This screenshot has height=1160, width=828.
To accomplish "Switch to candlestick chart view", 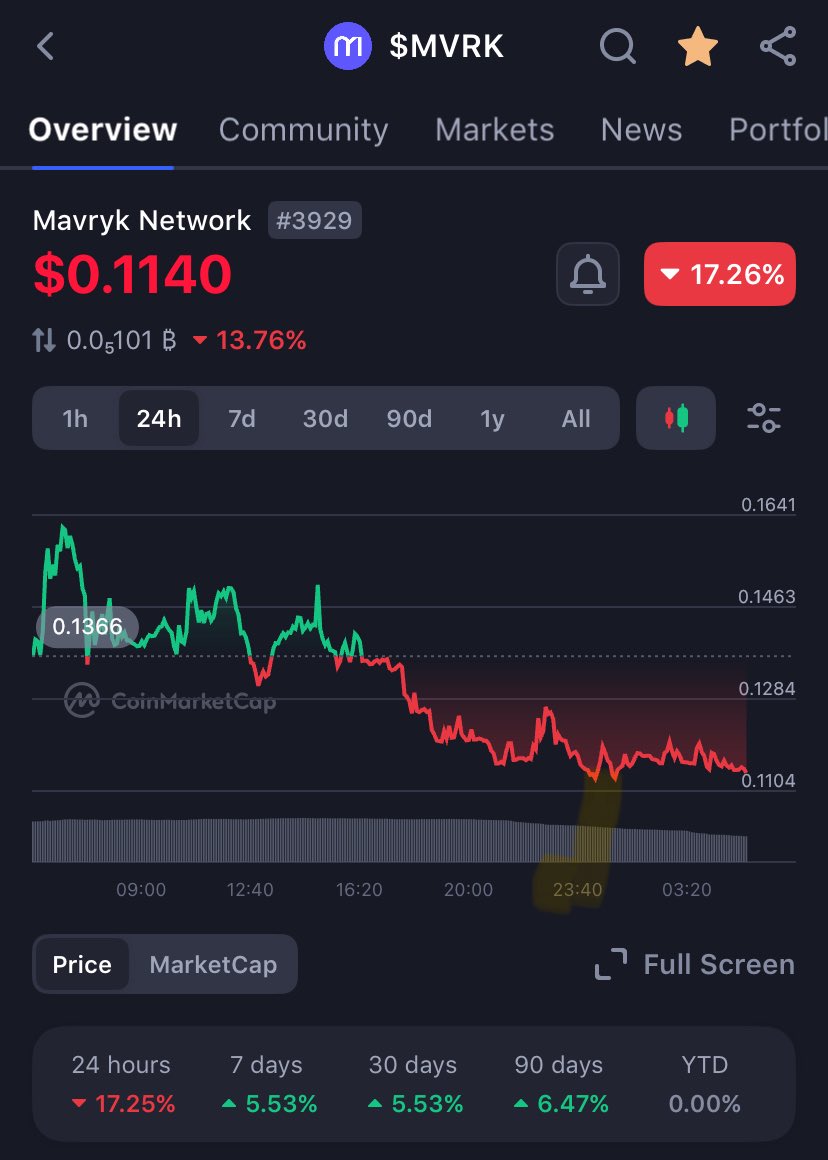I will coord(676,418).
